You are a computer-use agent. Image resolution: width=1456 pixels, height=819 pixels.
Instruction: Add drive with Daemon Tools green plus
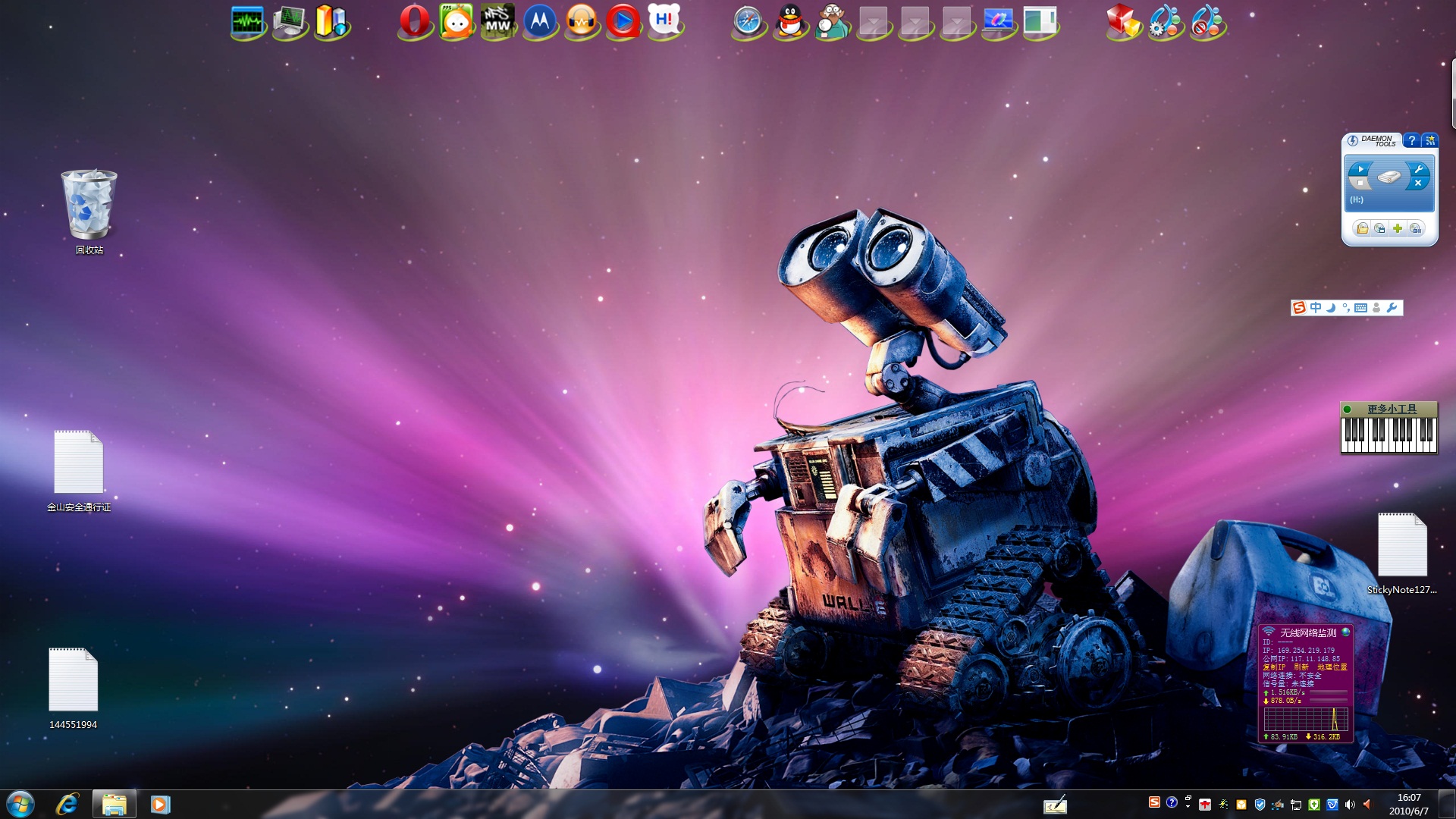(x=1398, y=228)
